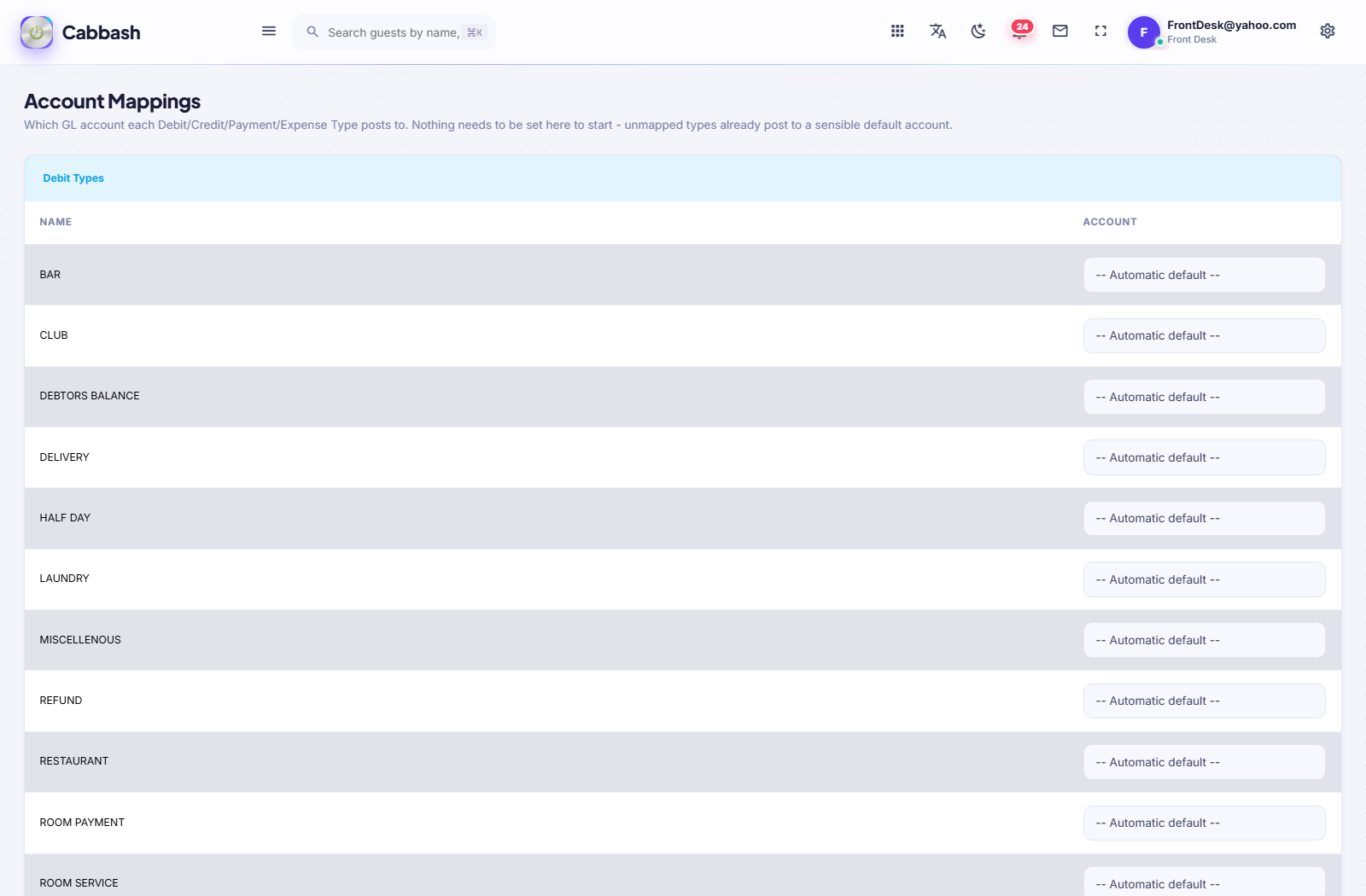Open the settings gear icon
Screen dimensions: 1366x896
[1328, 32]
